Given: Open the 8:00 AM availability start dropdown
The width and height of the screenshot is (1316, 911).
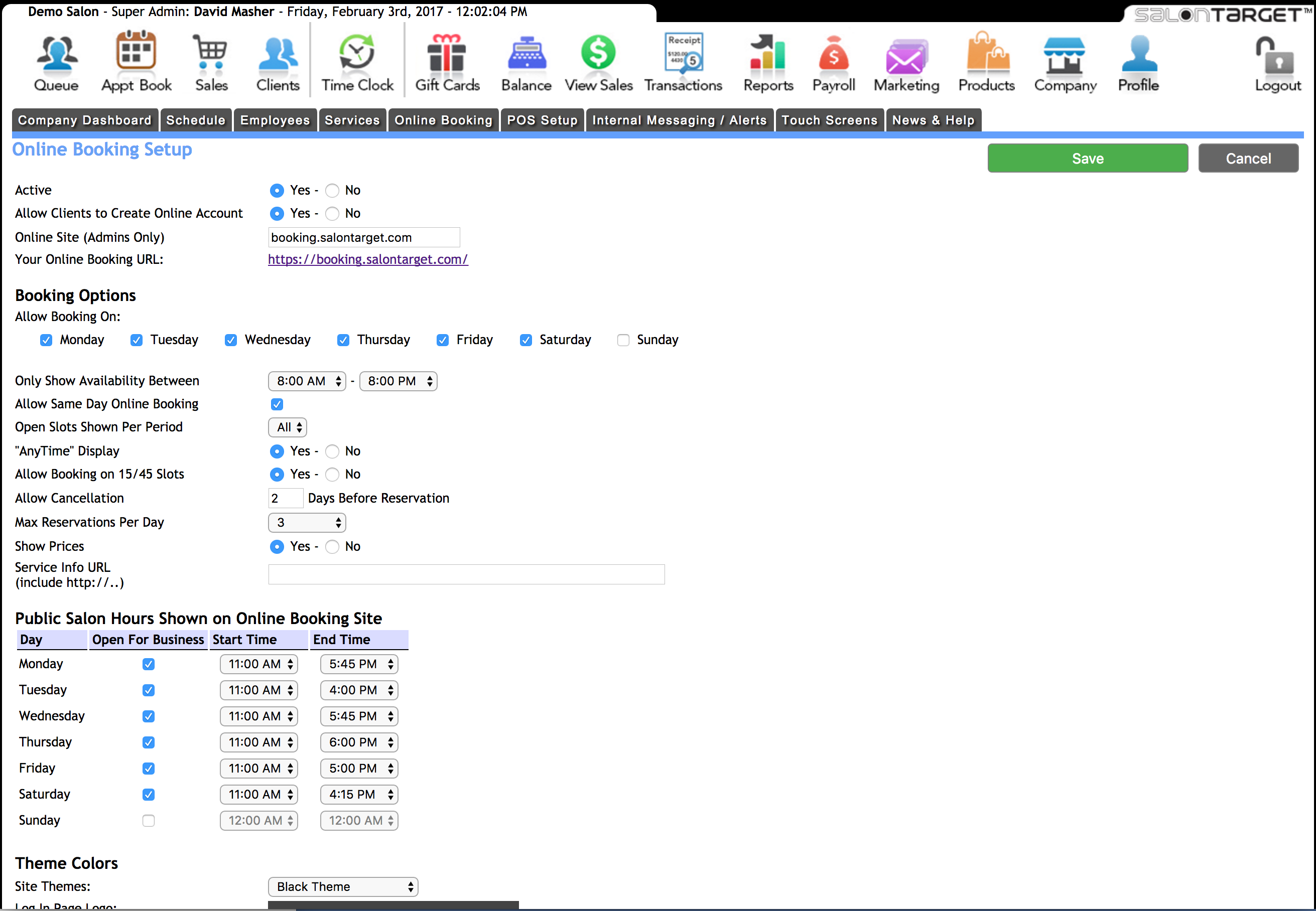Looking at the screenshot, I should 307,381.
